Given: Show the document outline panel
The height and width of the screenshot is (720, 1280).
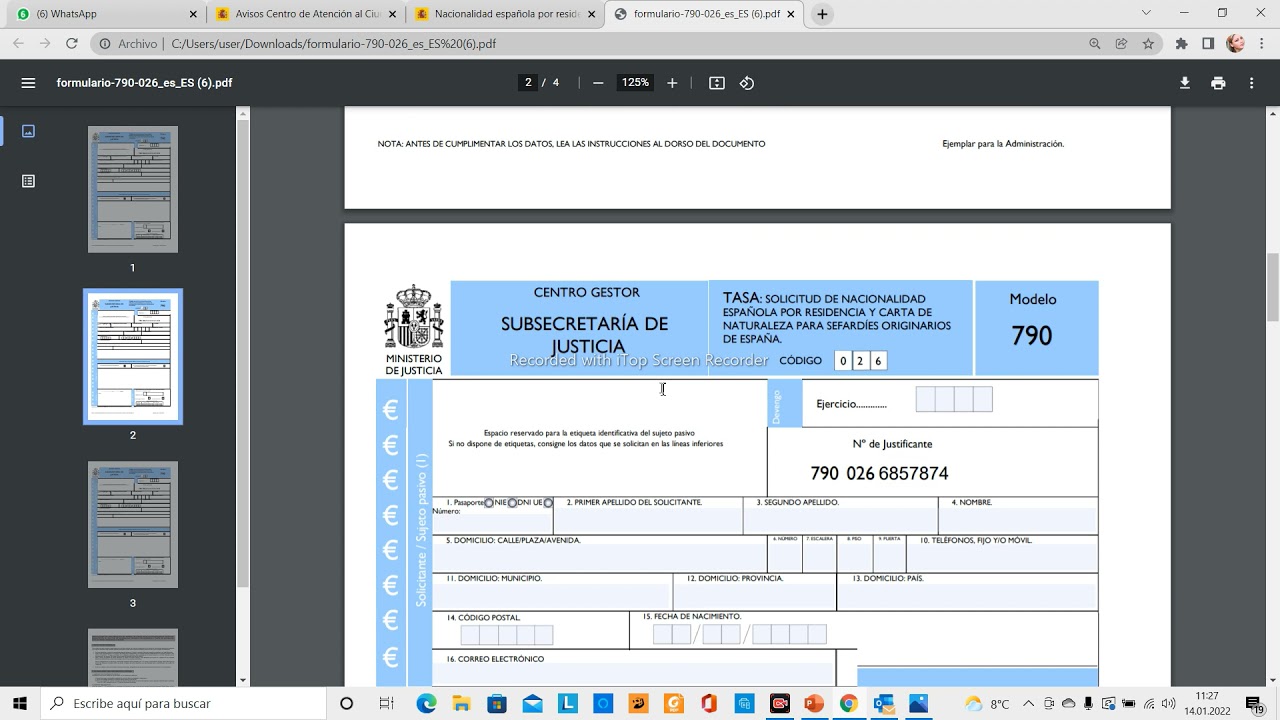Looking at the screenshot, I should (28, 181).
